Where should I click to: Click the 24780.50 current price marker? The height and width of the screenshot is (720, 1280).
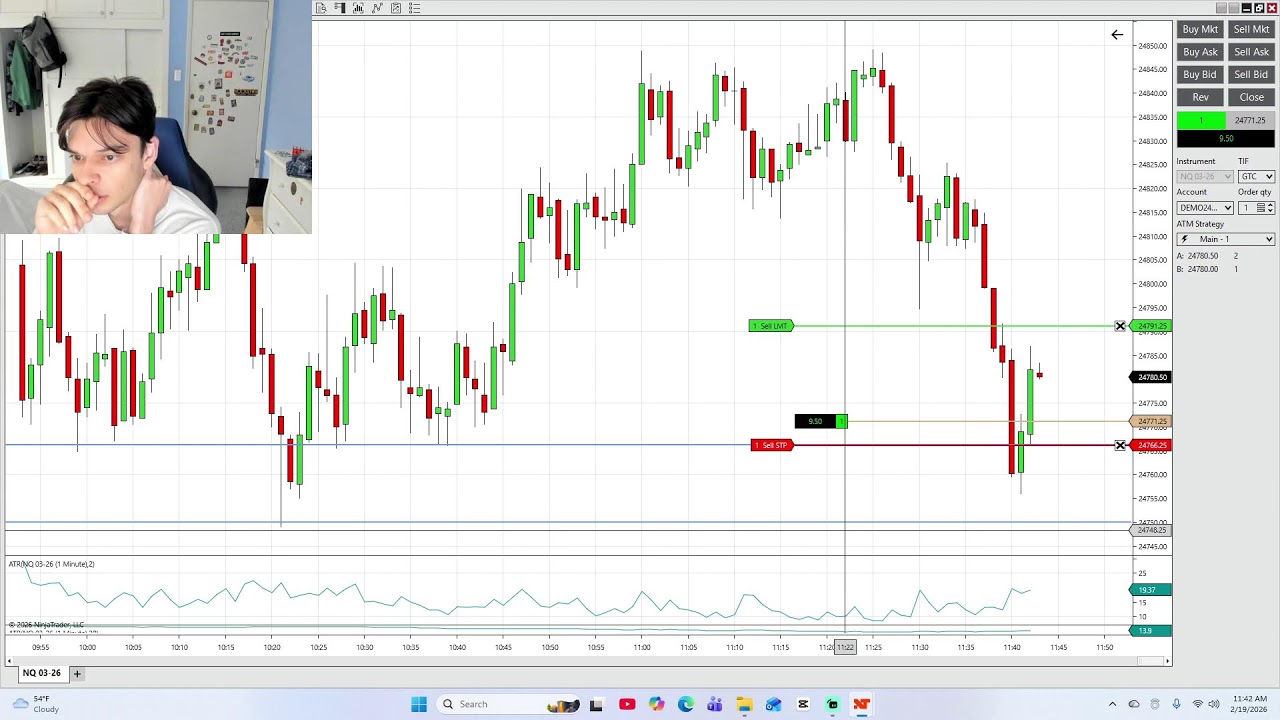pos(1151,377)
